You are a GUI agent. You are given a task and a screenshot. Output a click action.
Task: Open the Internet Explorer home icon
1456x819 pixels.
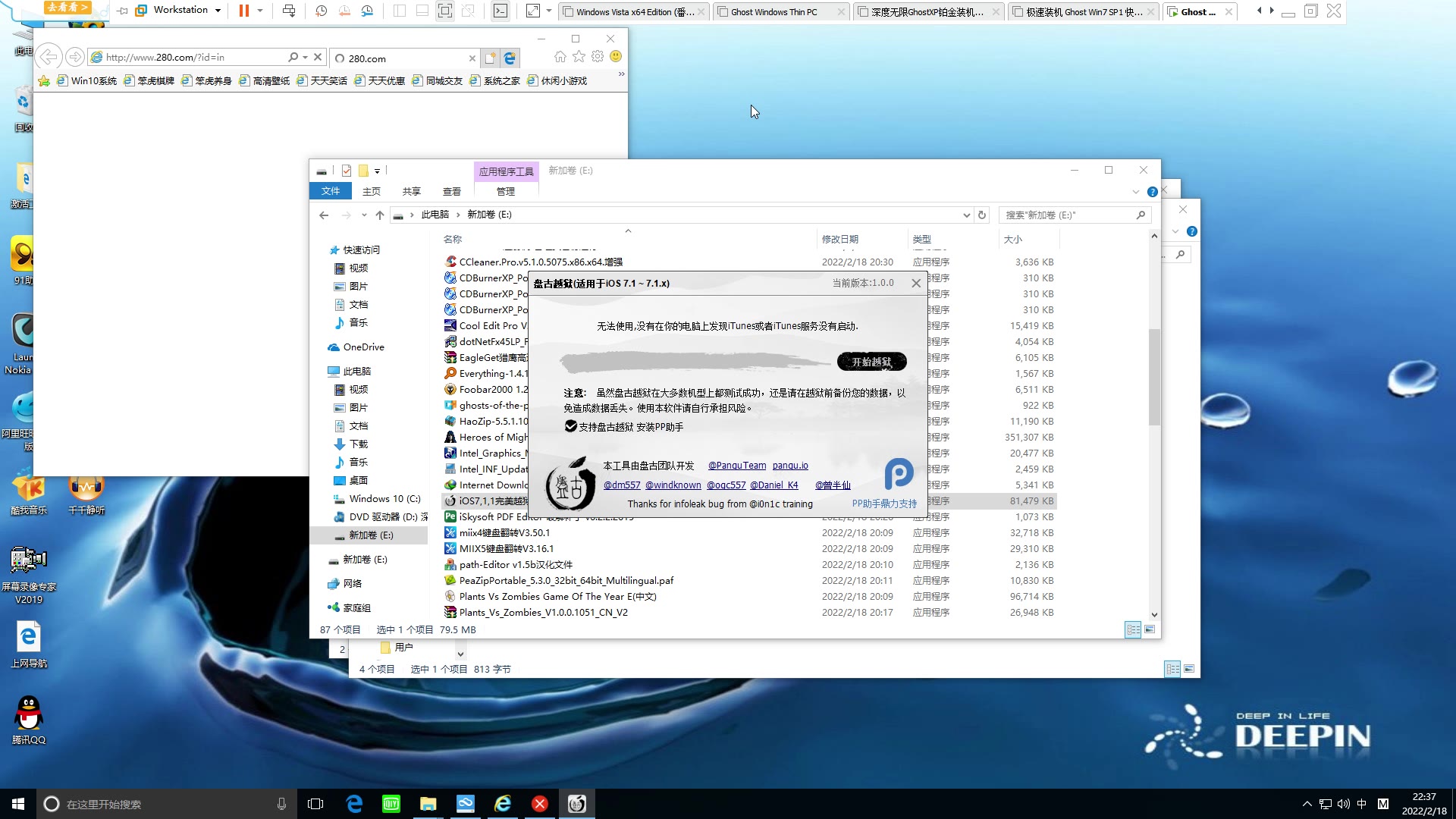(560, 57)
